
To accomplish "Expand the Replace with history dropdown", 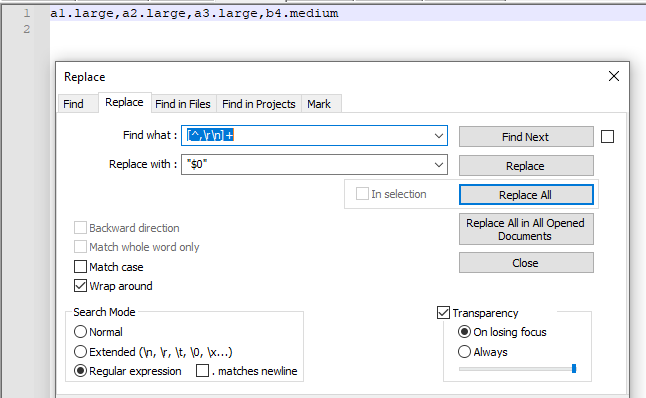I will [x=439, y=164].
